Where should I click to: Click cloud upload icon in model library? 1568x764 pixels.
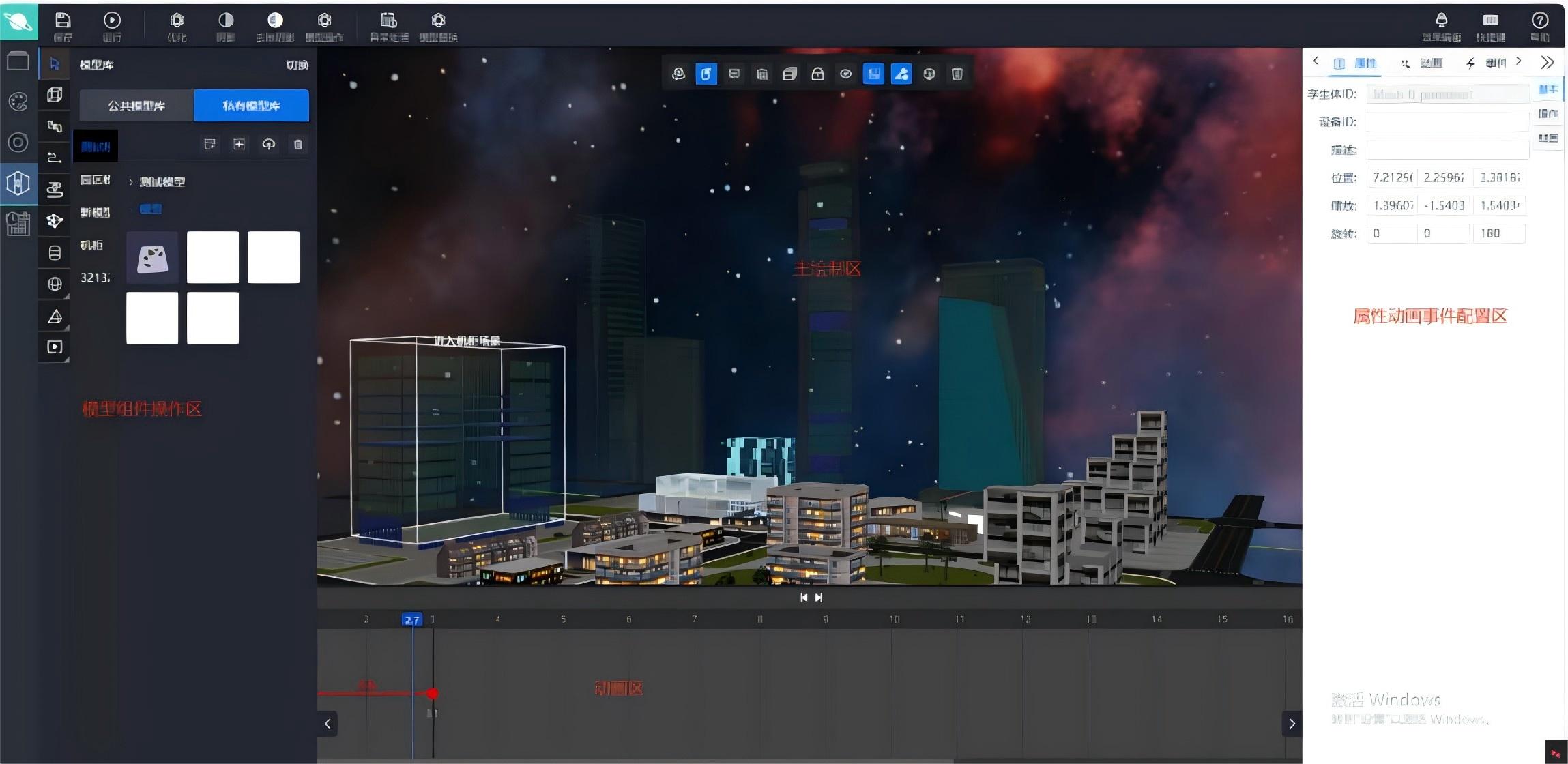[268, 144]
